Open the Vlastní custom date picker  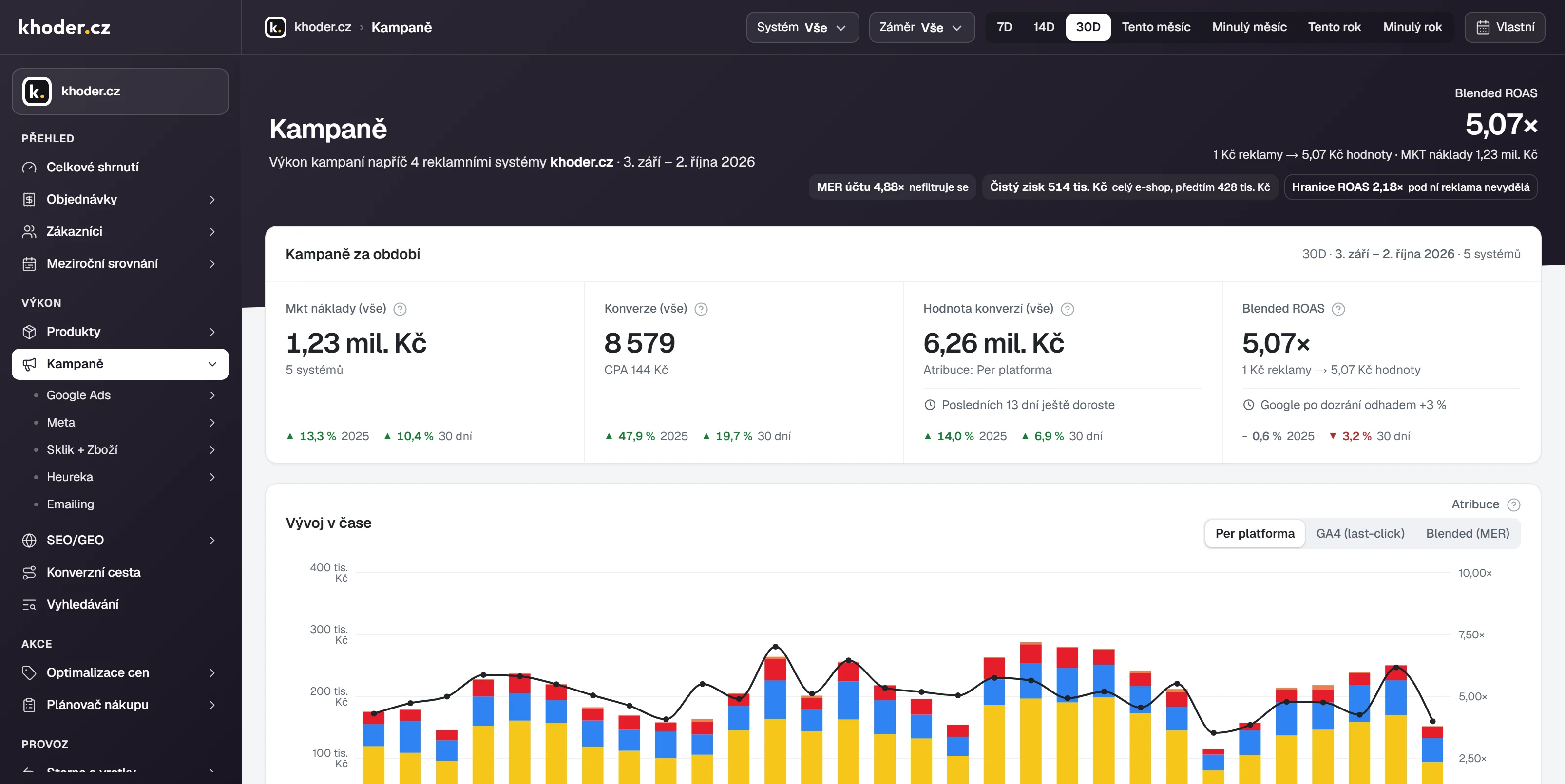point(1504,27)
